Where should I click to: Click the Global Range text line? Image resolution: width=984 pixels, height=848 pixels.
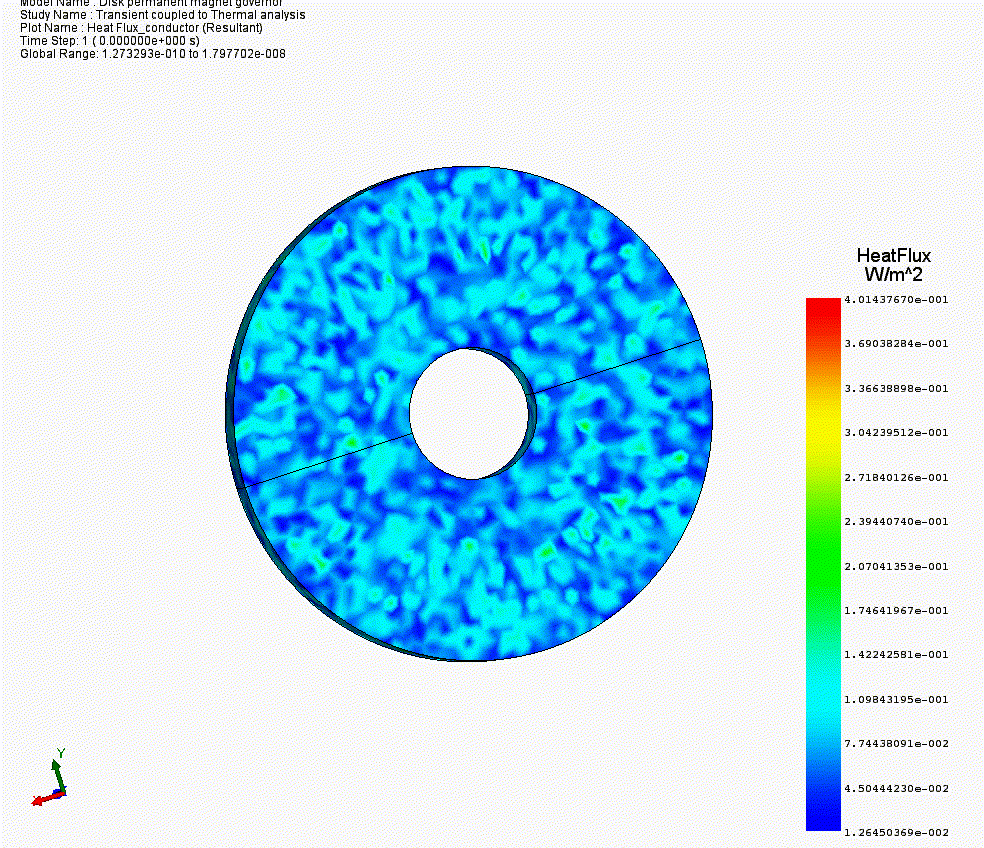click(152, 54)
